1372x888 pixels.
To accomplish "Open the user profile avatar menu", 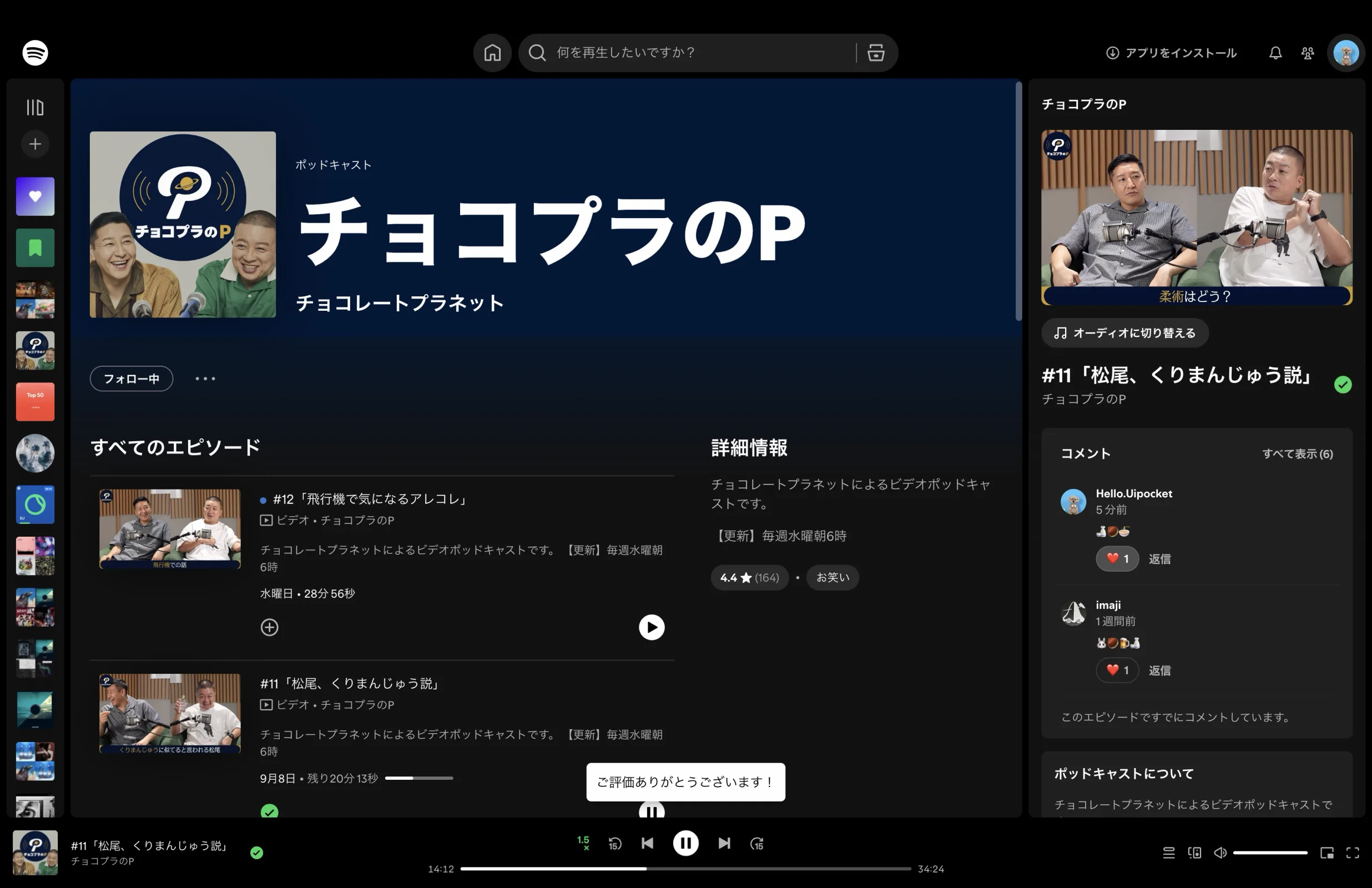I will 1346,53.
